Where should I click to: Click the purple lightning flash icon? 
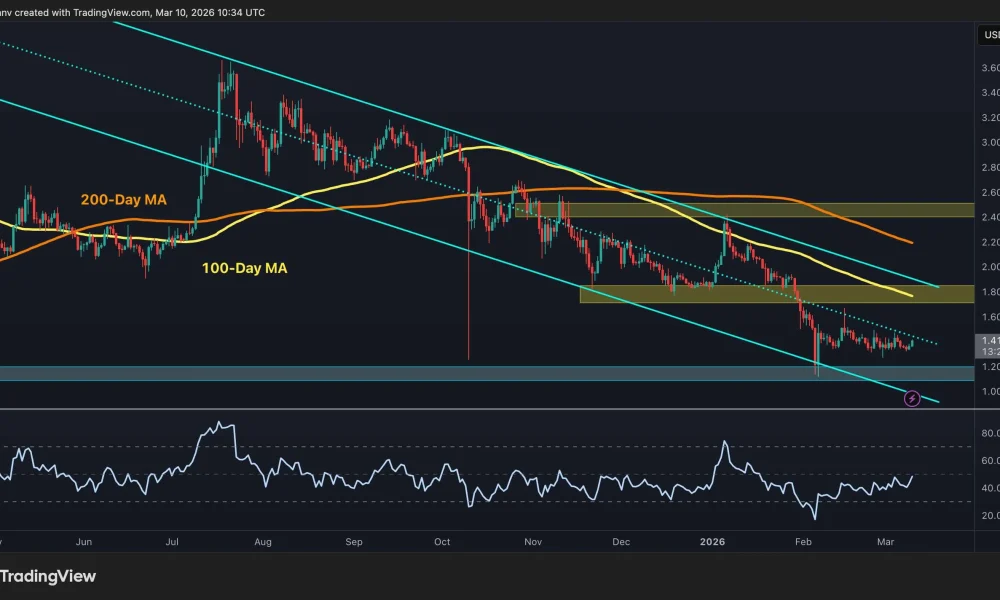(913, 398)
